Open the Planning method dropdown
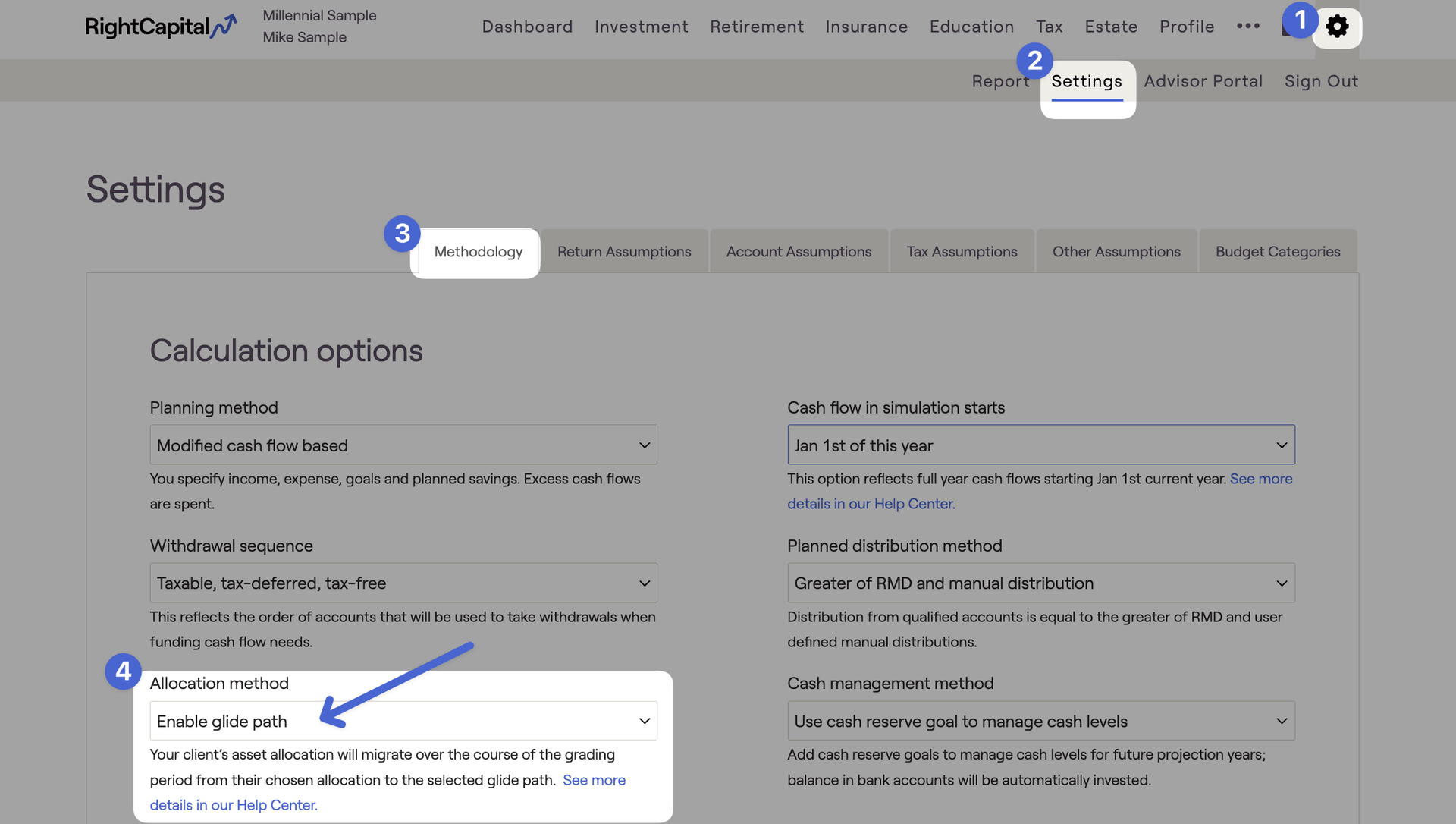1456x824 pixels. pos(403,445)
